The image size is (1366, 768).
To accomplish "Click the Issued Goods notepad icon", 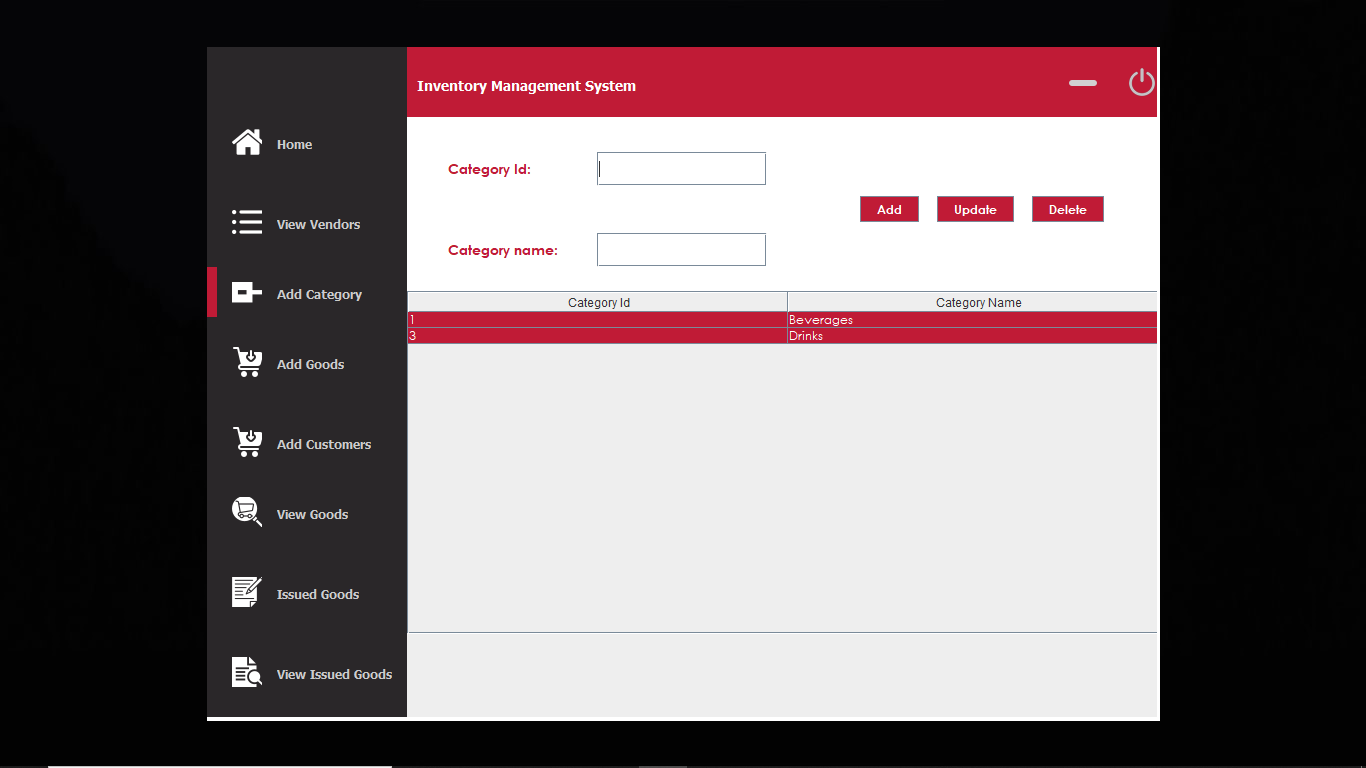I will point(247,592).
